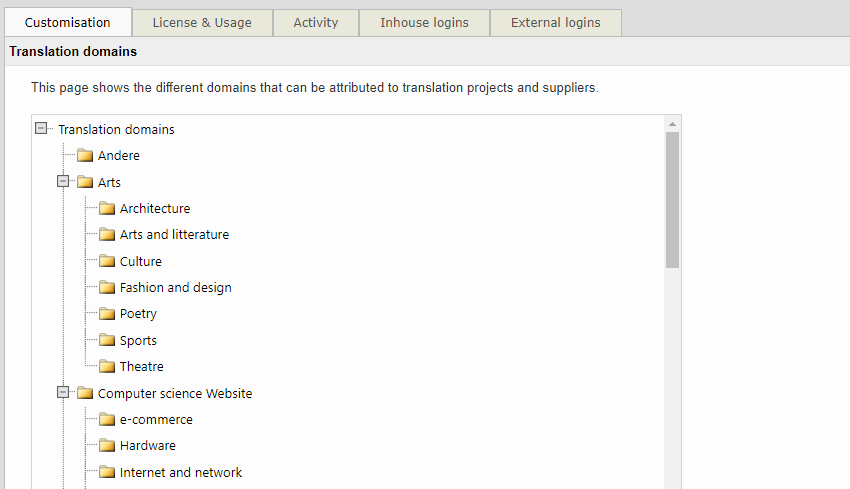Click the Theatre folder icon
This screenshot has width=850, height=489.
(107, 367)
